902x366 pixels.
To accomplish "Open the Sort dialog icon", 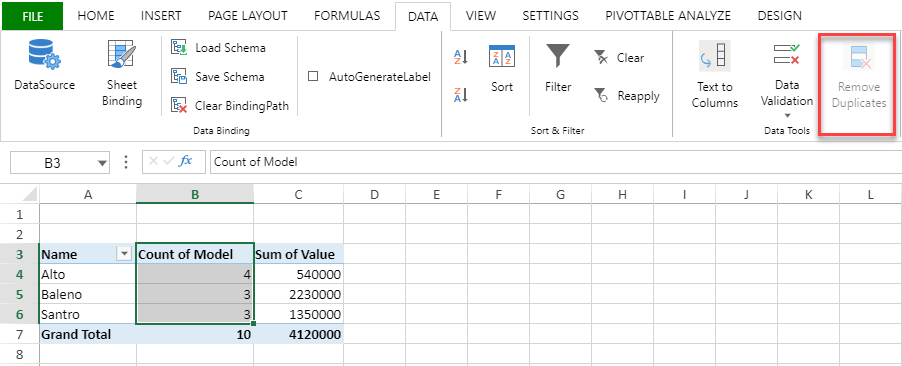I will pyautogui.click(x=502, y=56).
